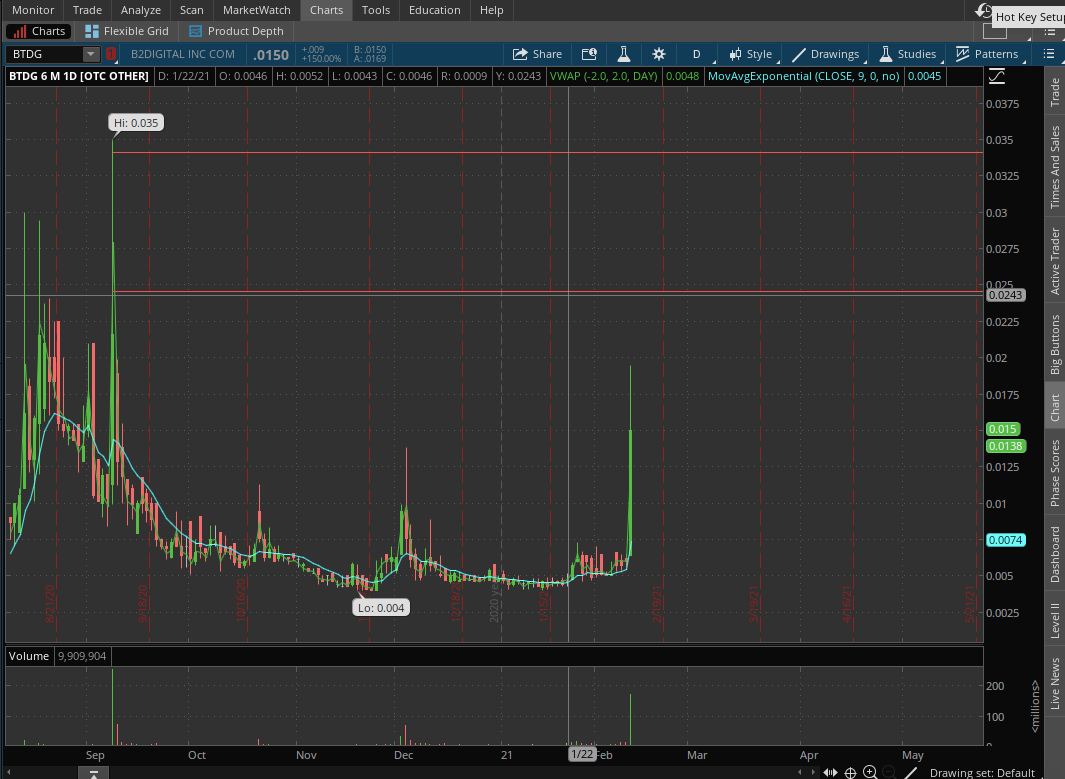
Task: Click the flask icon next to Share
Action: (x=623, y=54)
